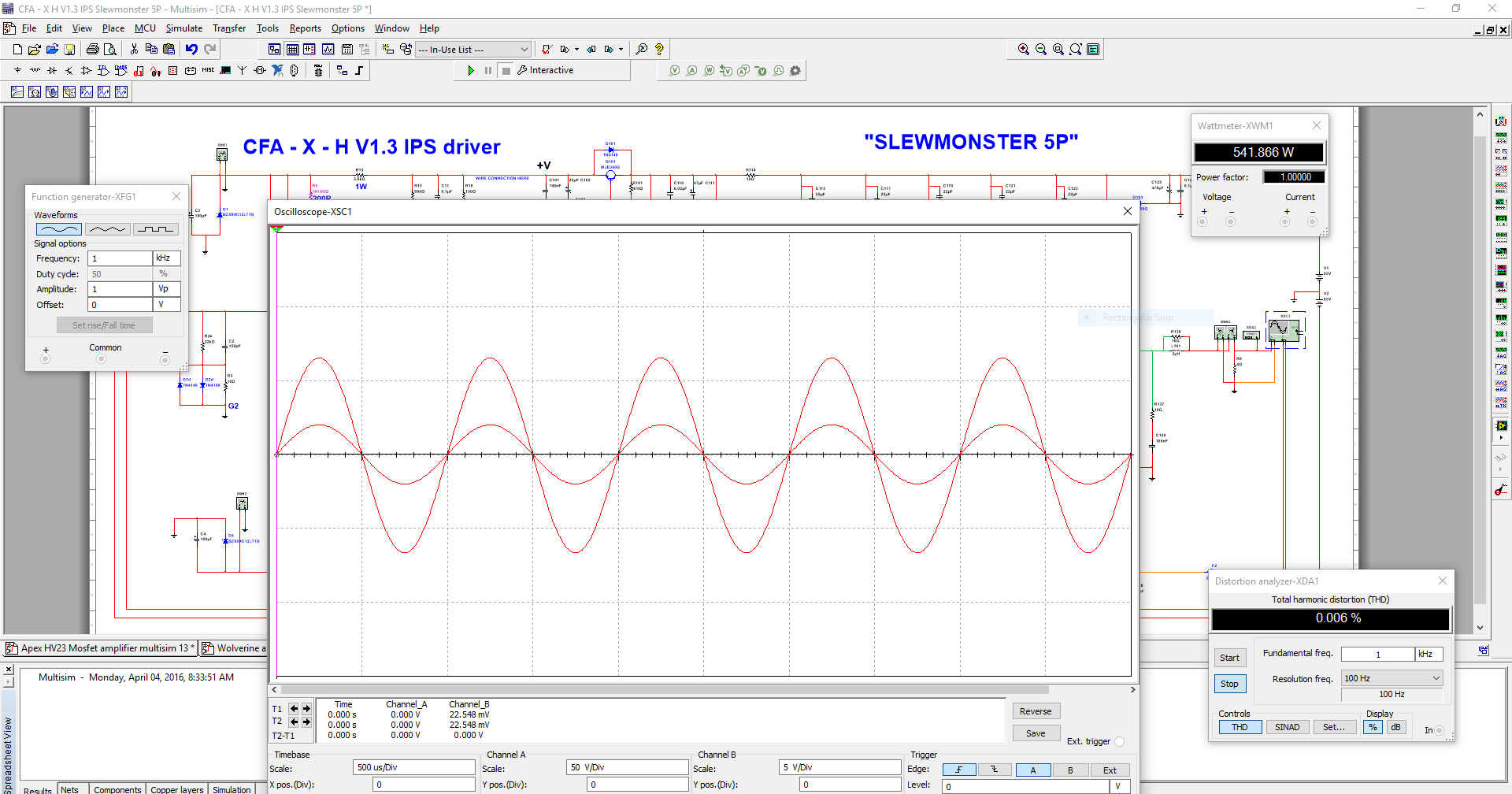The image size is (1512, 794).
Task: Click the Voltage probe icon
Action: tap(674, 70)
